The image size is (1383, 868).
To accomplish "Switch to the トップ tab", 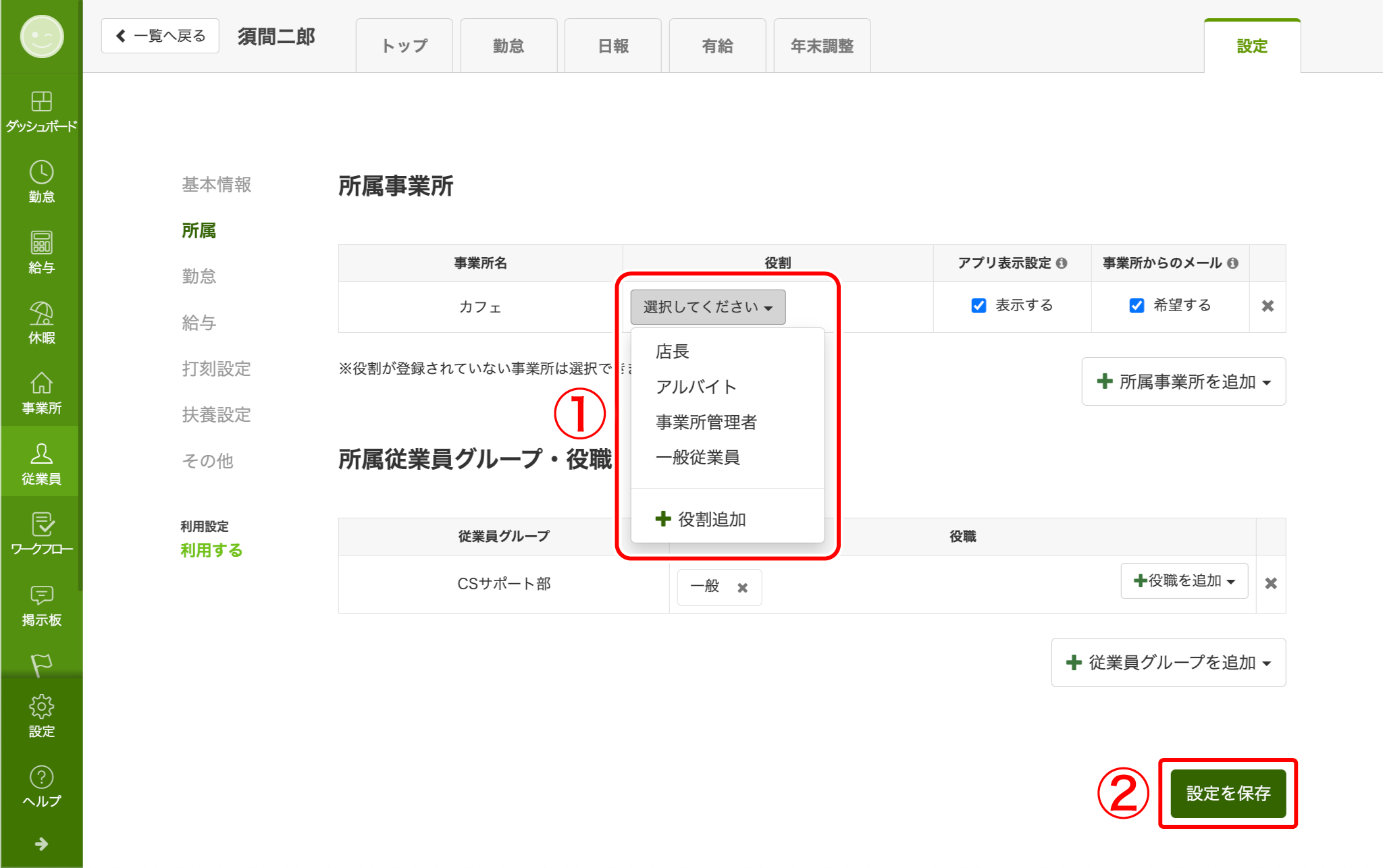I will click(404, 46).
